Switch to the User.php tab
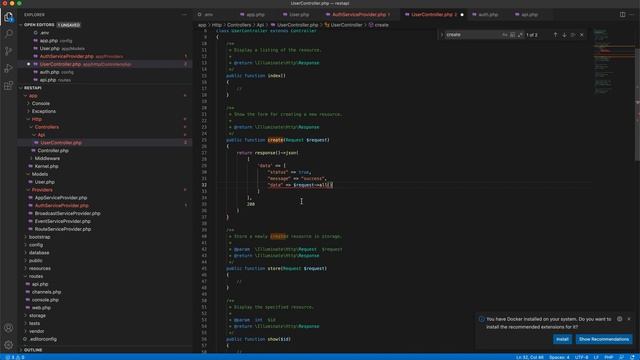This screenshot has width=640, height=360. (x=299, y=14)
